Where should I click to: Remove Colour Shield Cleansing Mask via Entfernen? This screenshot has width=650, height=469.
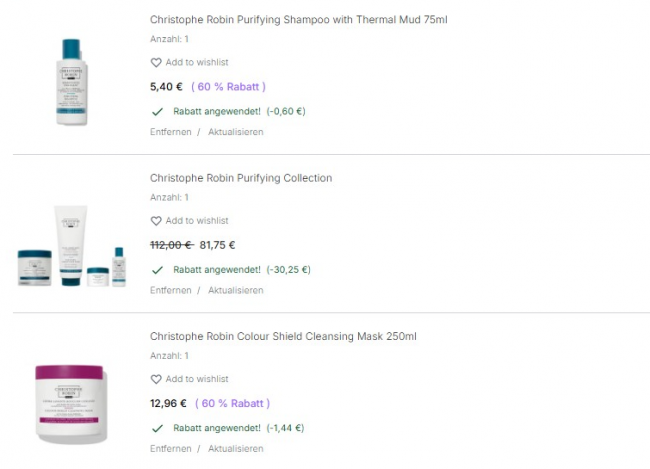pos(170,449)
